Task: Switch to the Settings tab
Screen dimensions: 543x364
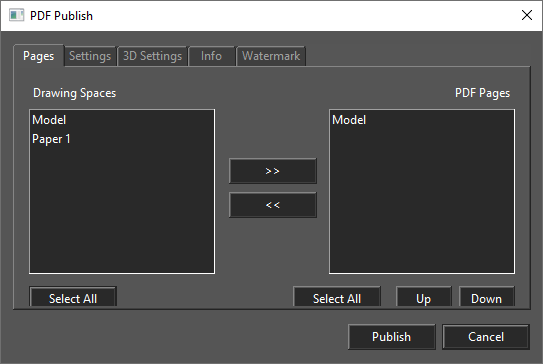Action: pyautogui.click(x=90, y=56)
